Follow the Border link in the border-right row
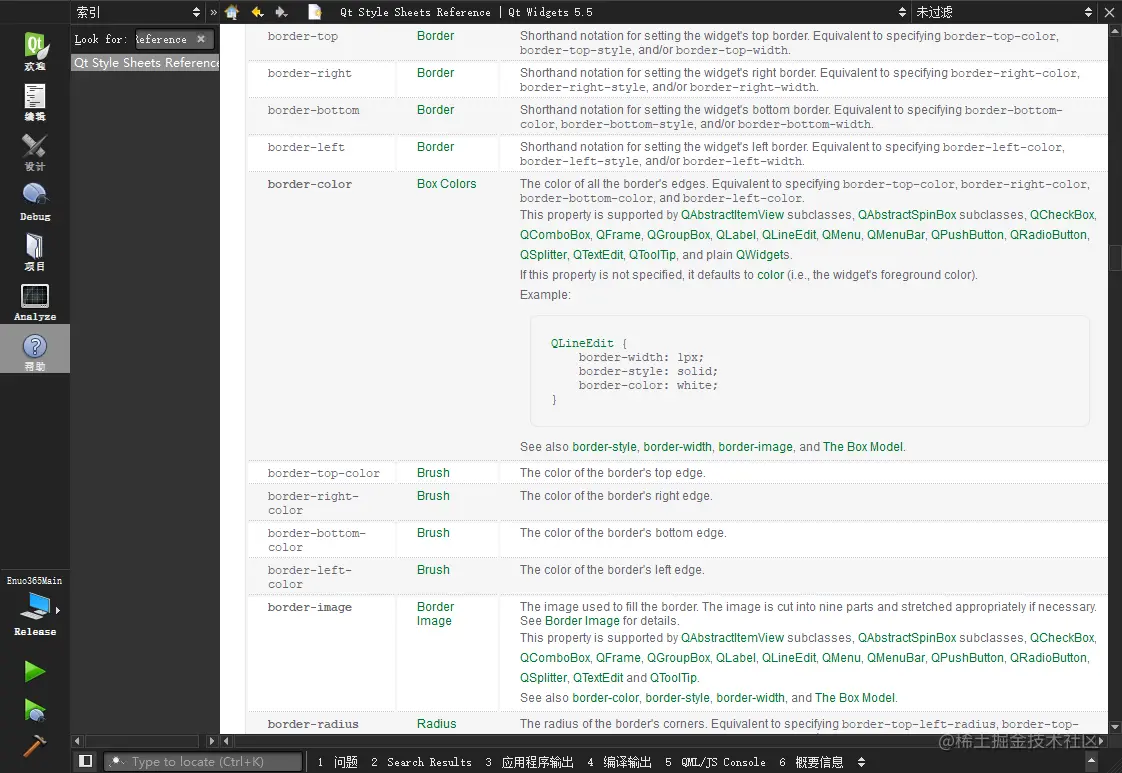The image size is (1122, 773). tap(435, 73)
